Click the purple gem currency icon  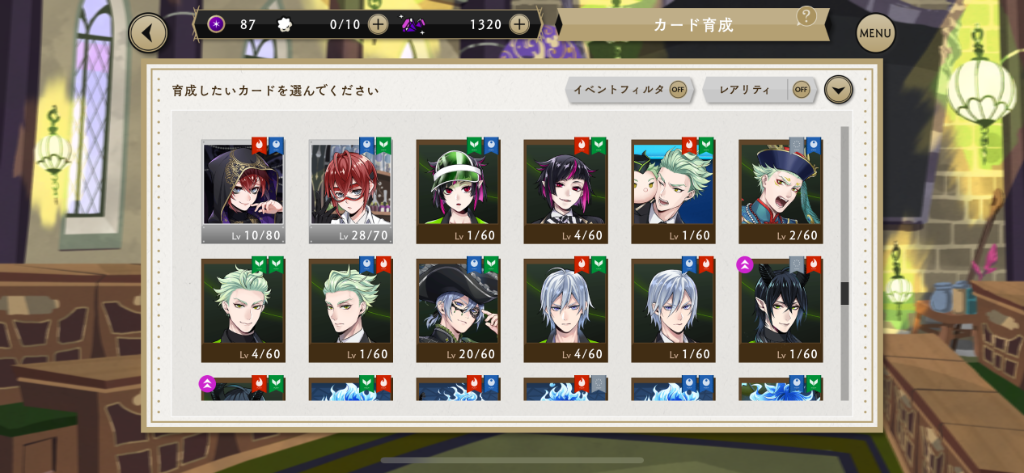click(x=413, y=25)
